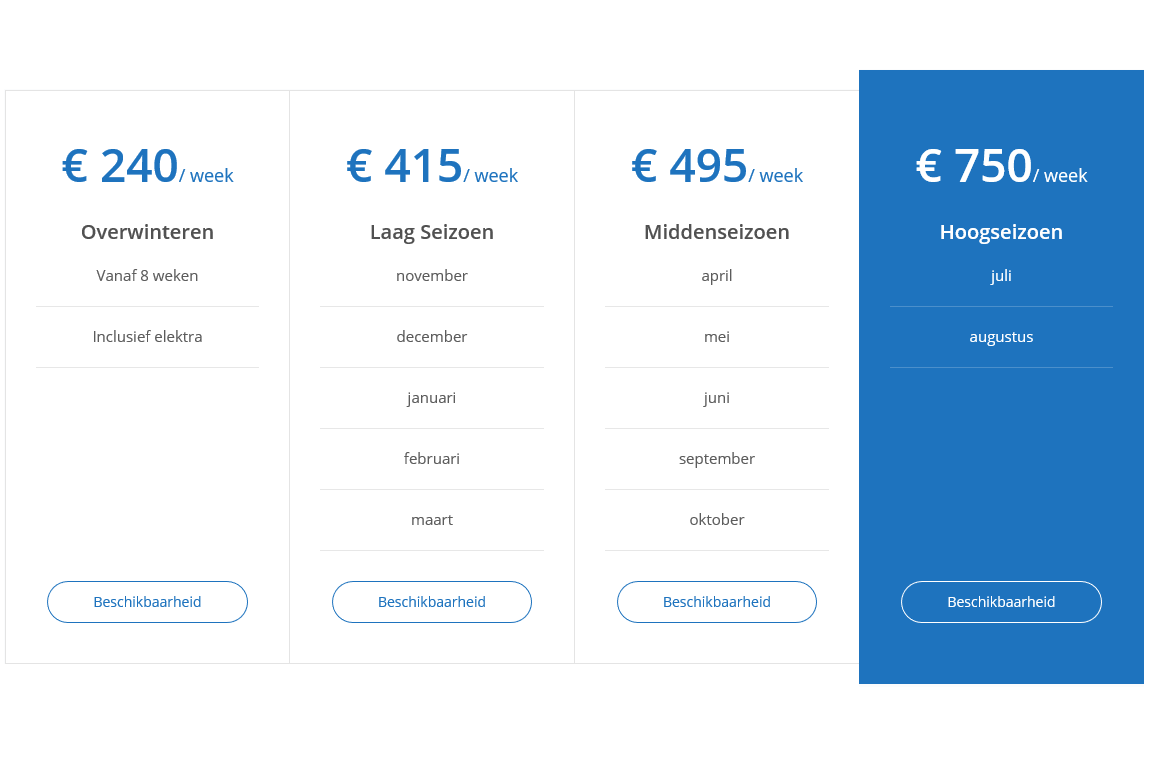Image resolution: width=1150 pixels, height=765 pixels.
Task: Click the € 415 / week price
Action: coord(432,166)
